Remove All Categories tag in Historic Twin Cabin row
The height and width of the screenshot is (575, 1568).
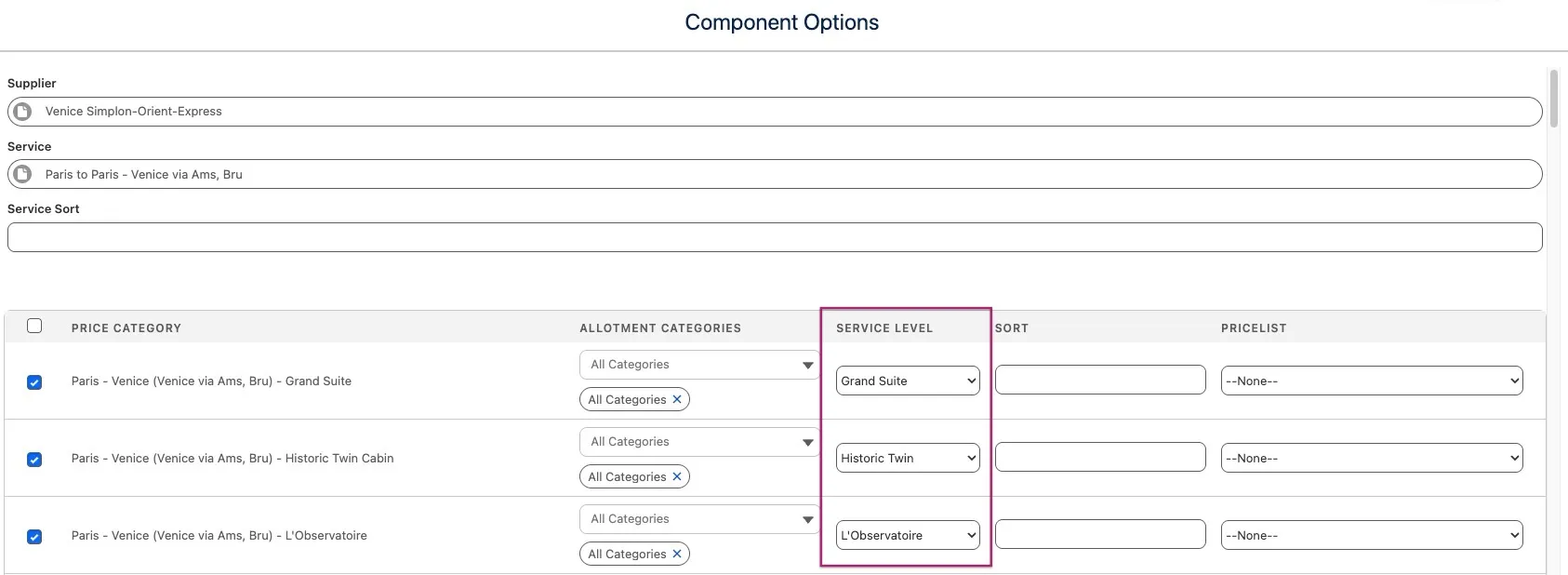tap(677, 476)
